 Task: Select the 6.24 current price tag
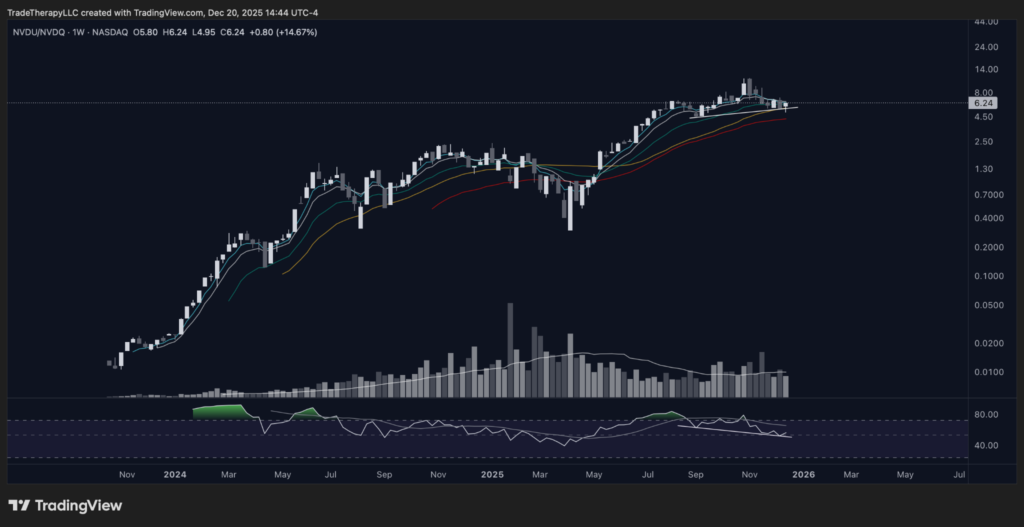click(x=982, y=103)
